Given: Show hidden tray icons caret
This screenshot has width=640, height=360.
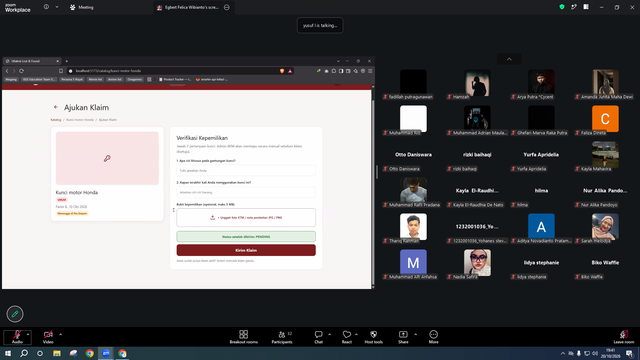Looking at the screenshot, I should click(563, 353).
